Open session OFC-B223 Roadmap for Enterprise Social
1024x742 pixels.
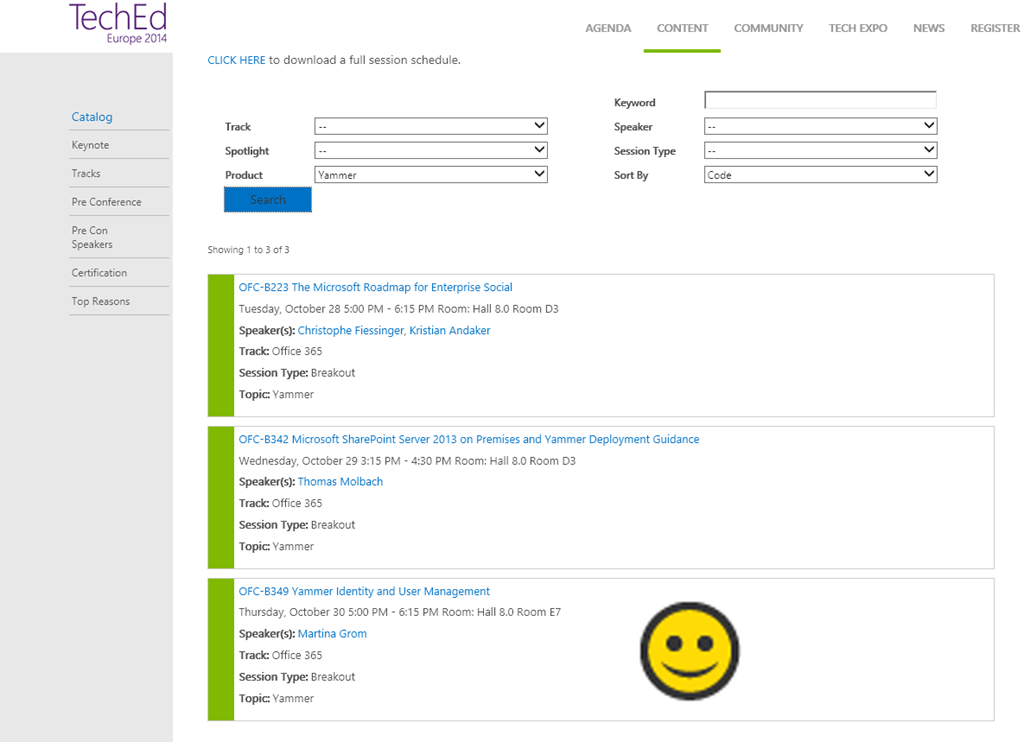[x=375, y=287]
